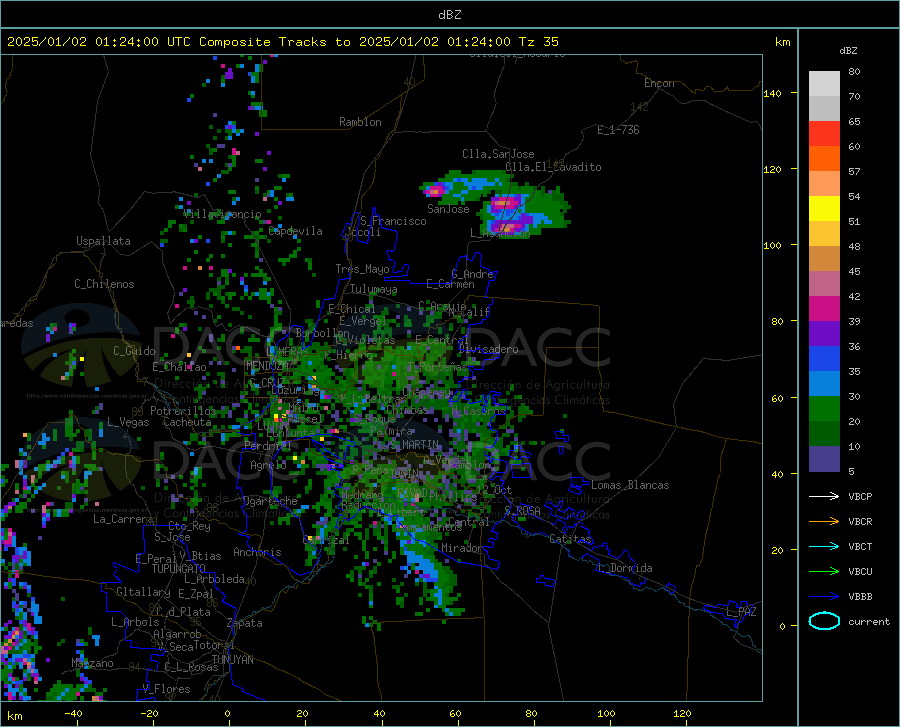Select the magenta swatch in the legend
The image size is (900, 727).
pyautogui.click(x=824, y=309)
